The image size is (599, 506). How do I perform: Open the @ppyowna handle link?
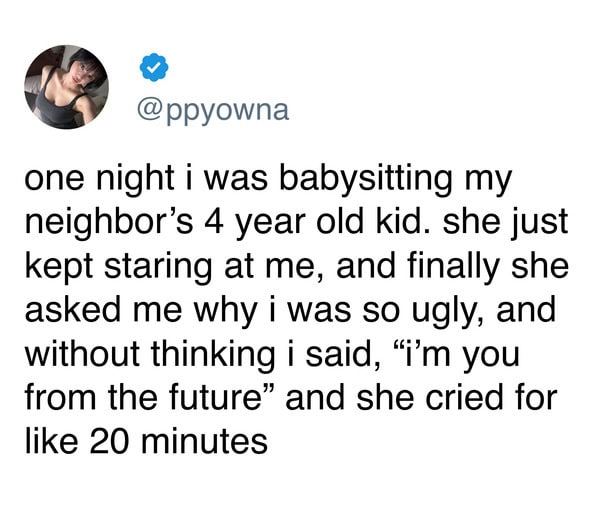pos(213,112)
